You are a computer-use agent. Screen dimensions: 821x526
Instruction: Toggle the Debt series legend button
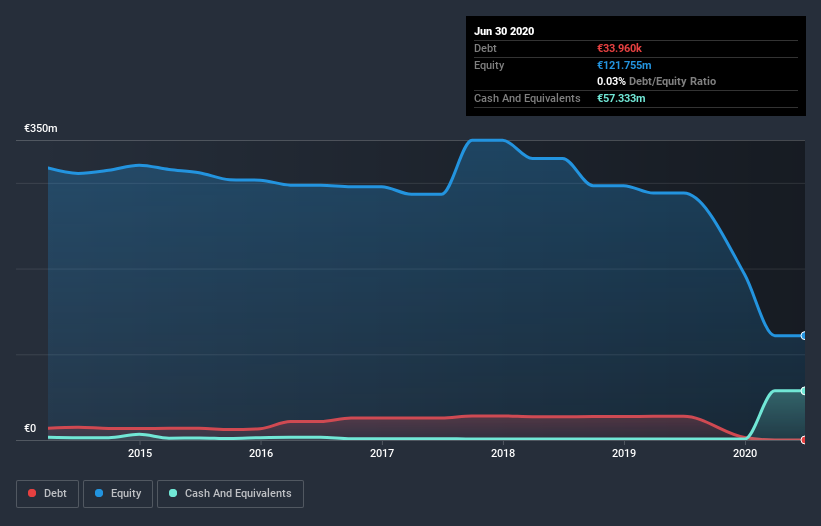click(47, 494)
